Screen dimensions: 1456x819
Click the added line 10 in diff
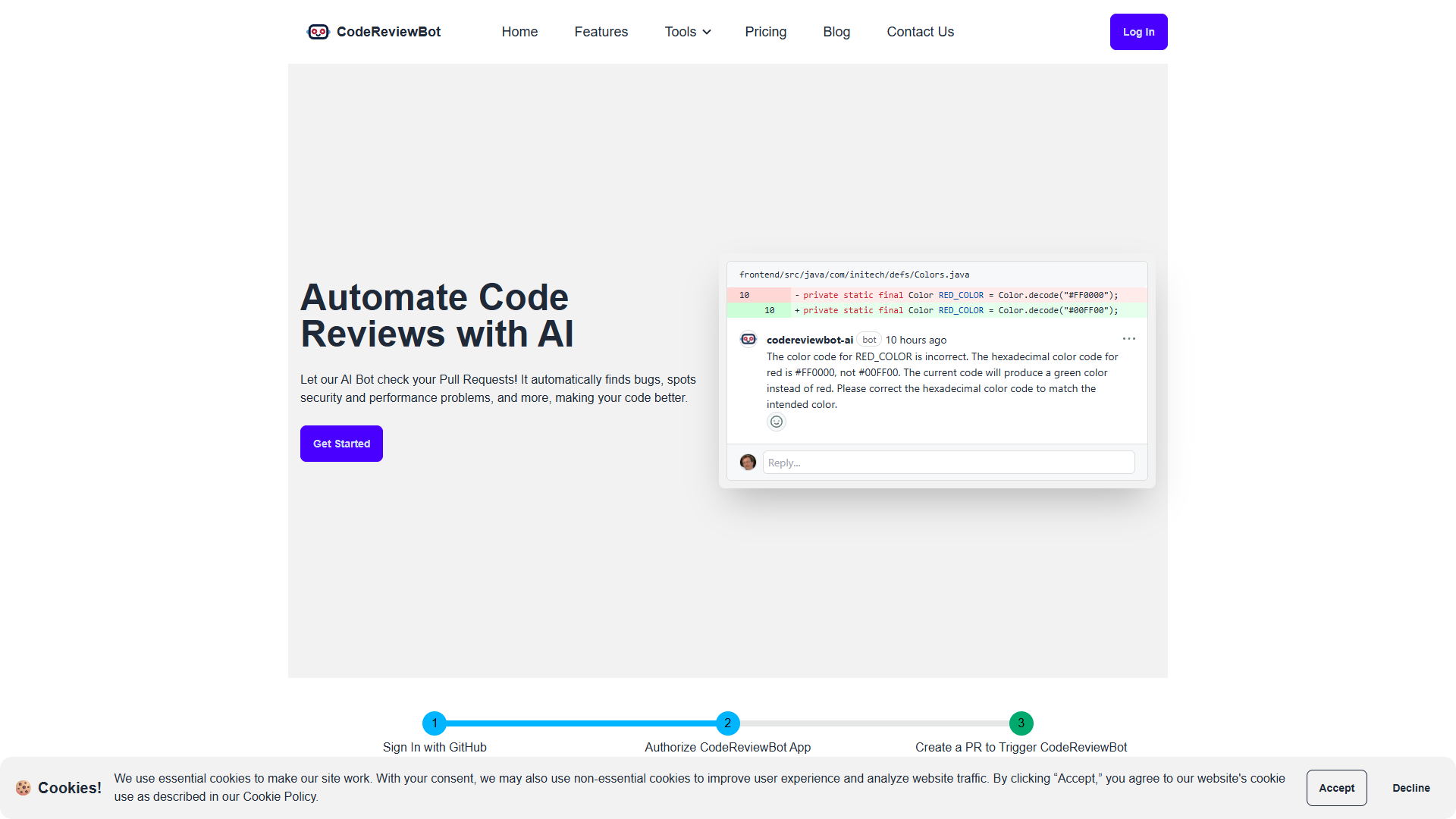[x=937, y=310]
